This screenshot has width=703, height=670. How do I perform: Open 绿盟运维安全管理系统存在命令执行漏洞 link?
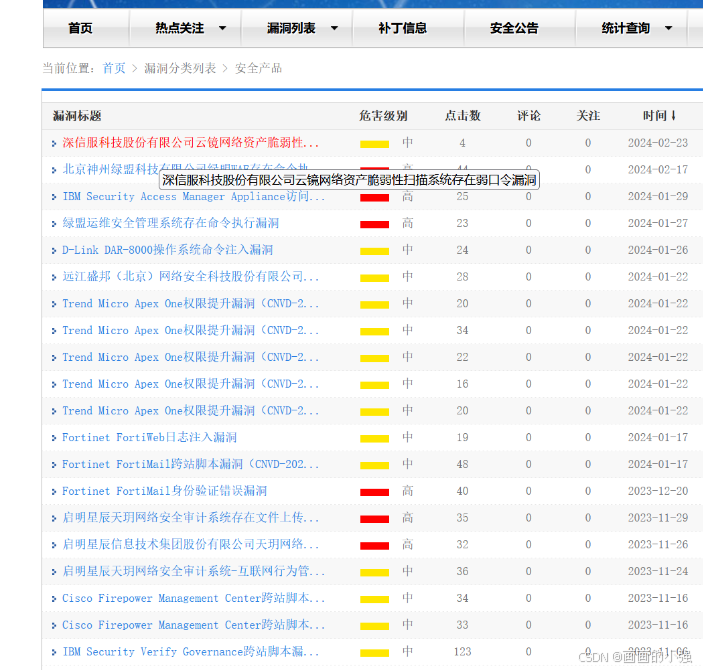click(x=170, y=223)
